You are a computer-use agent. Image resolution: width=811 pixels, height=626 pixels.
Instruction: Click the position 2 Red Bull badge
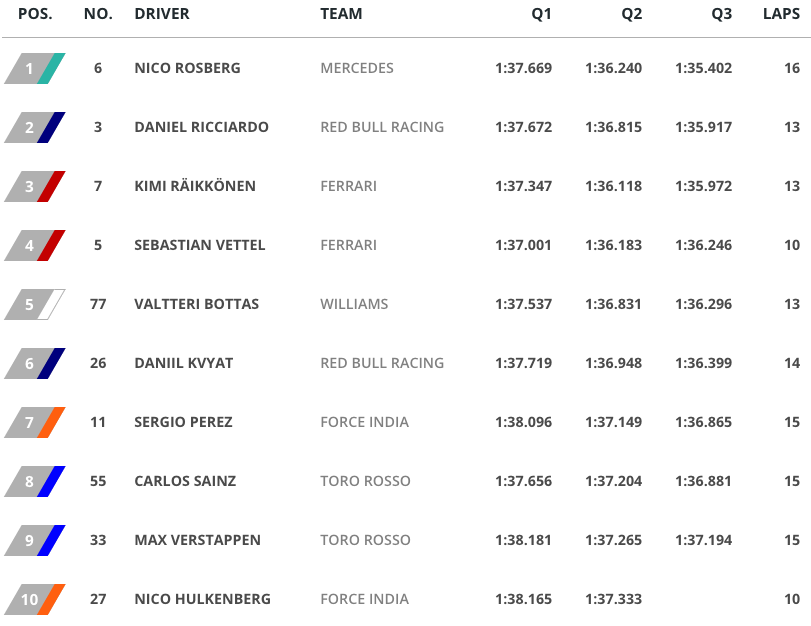[34, 128]
